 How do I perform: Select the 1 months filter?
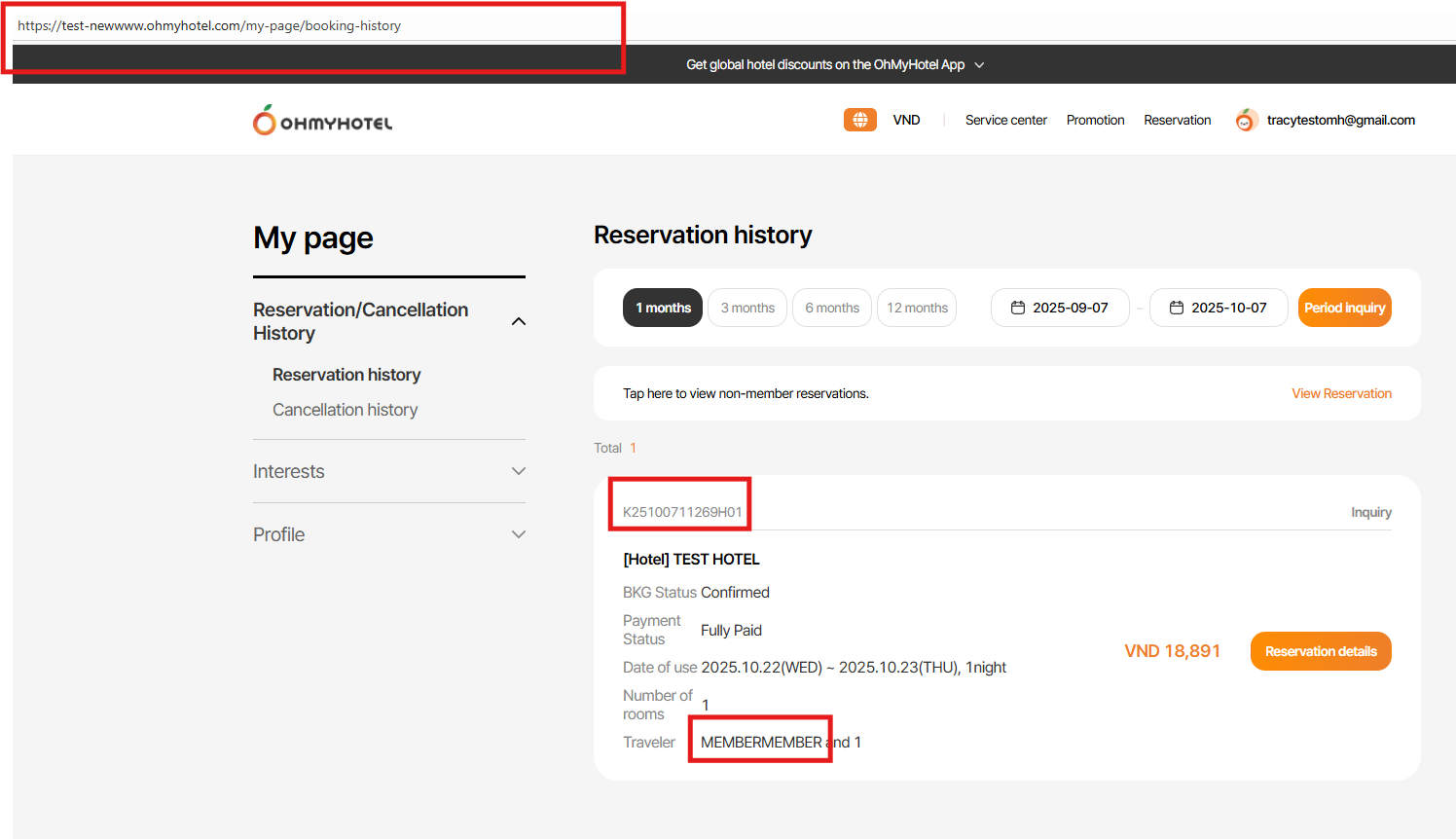pos(663,308)
